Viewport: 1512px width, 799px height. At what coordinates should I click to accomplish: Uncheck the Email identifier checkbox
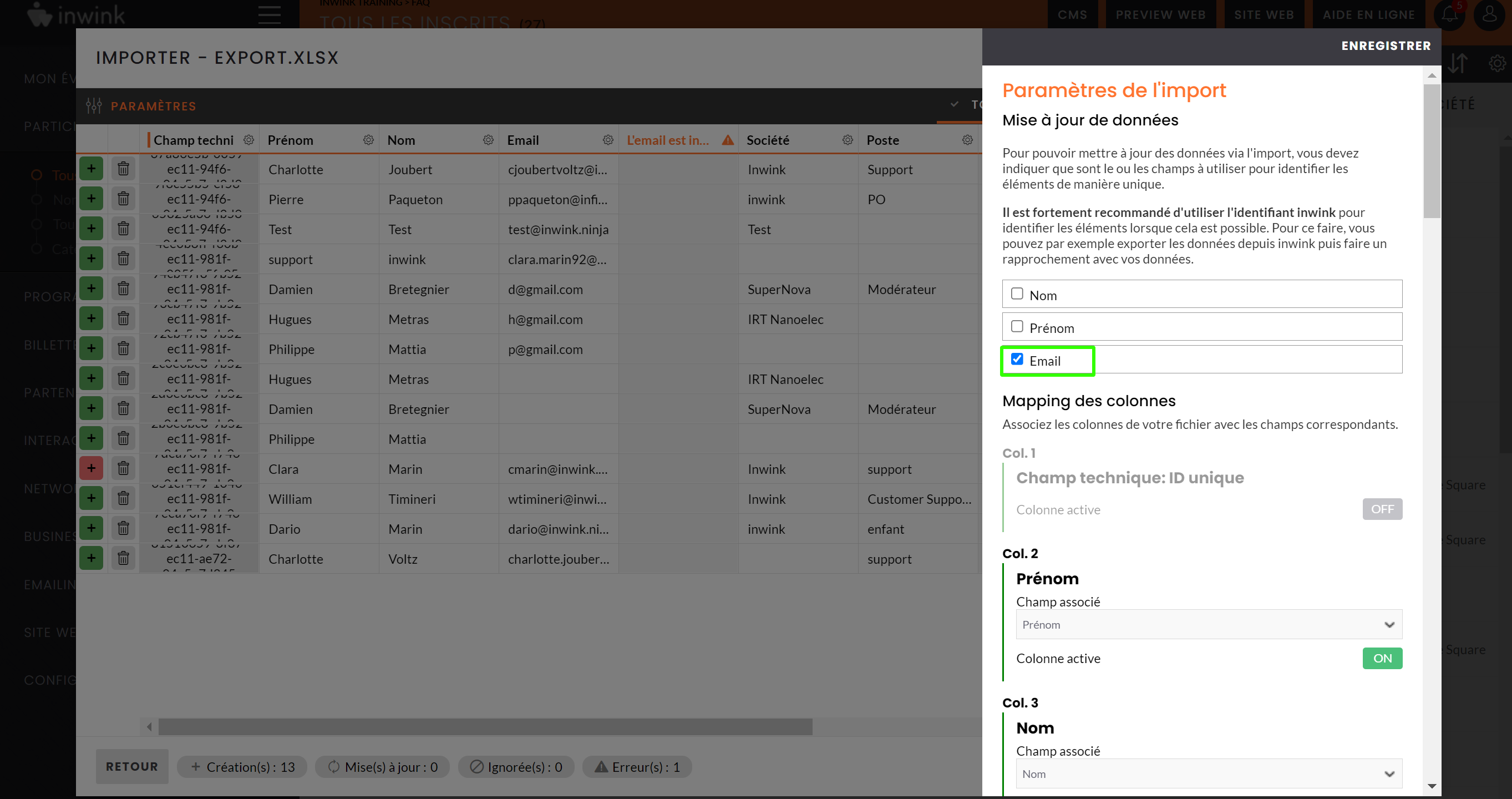[1017, 360]
